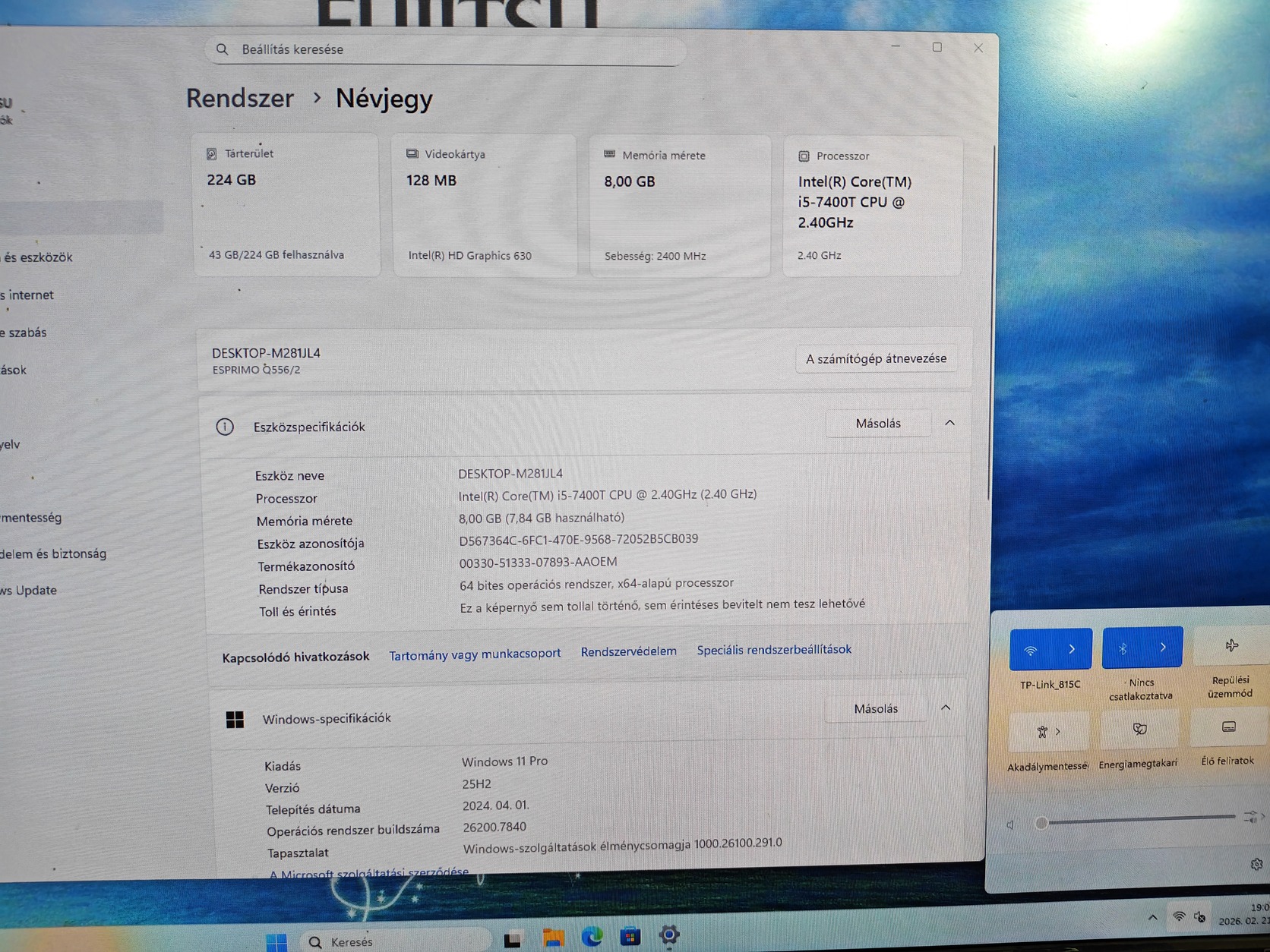The width and height of the screenshot is (1270, 952).
Task: Click the Settings window vertical scrollbar
Action: click(990, 323)
